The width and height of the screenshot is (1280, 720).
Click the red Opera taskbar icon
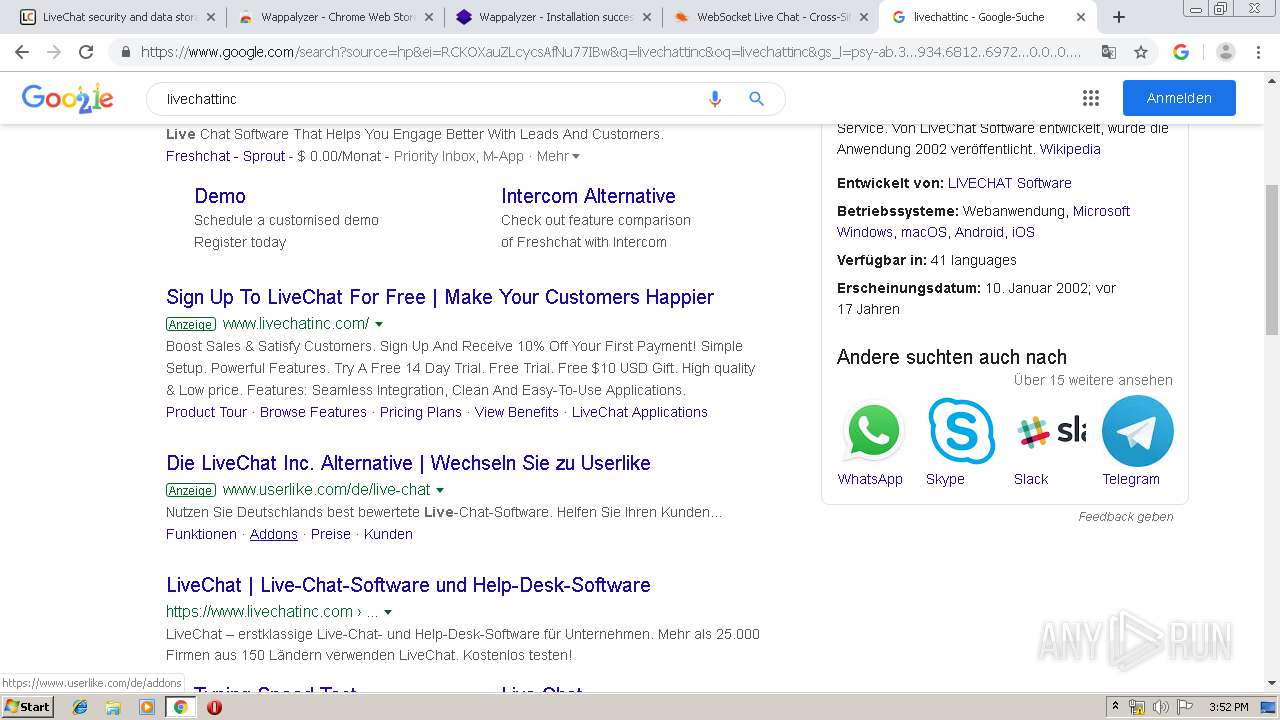[214, 707]
